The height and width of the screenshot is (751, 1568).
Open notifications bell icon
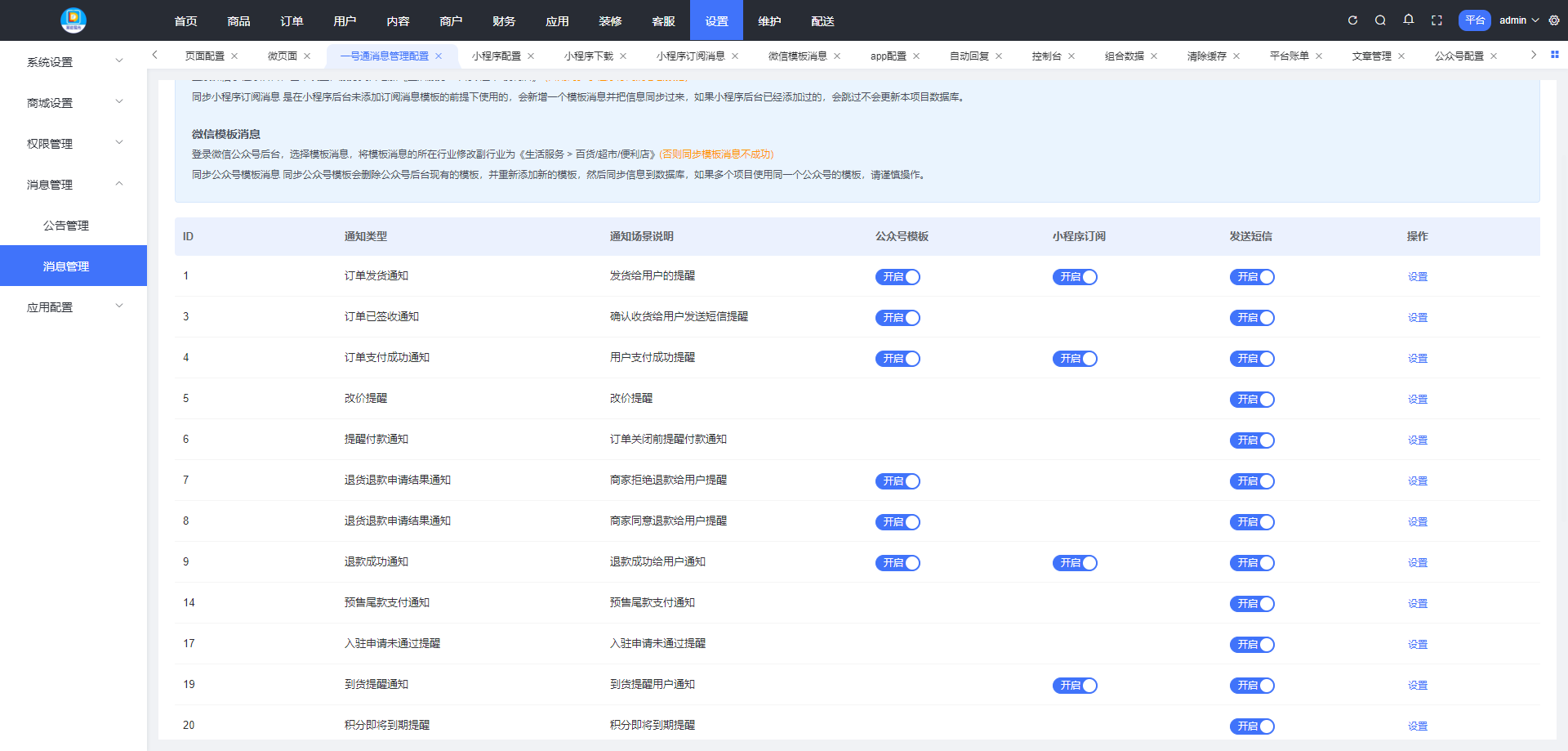click(1409, 20)
